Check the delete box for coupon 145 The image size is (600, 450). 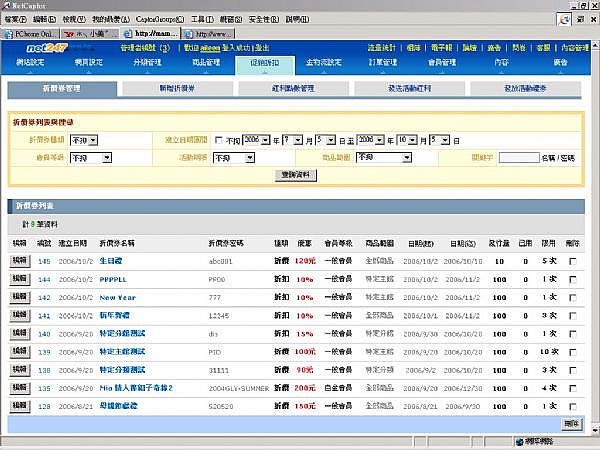tap(572, 261)
